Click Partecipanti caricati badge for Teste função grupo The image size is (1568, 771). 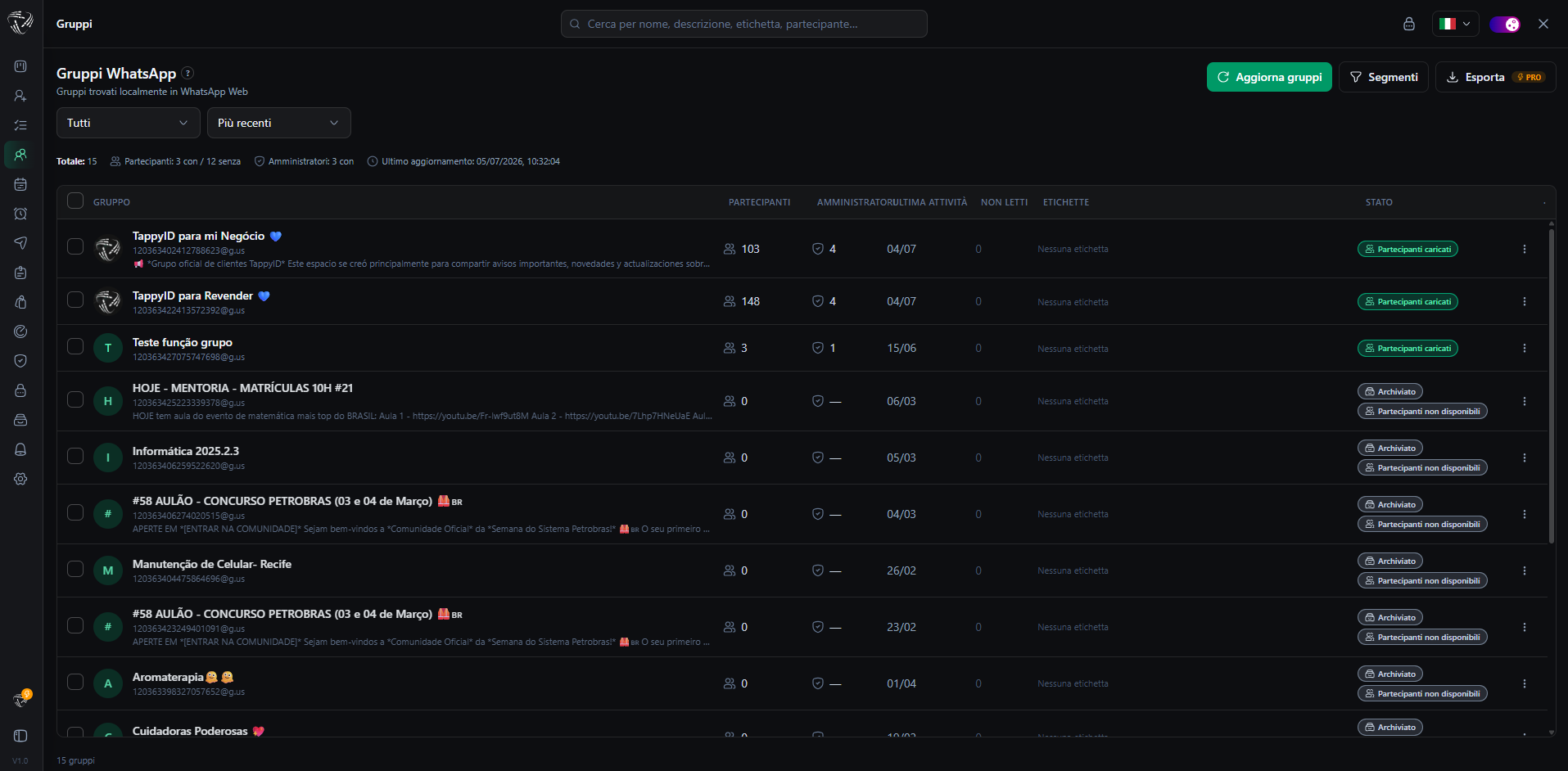coord(1408,348)
